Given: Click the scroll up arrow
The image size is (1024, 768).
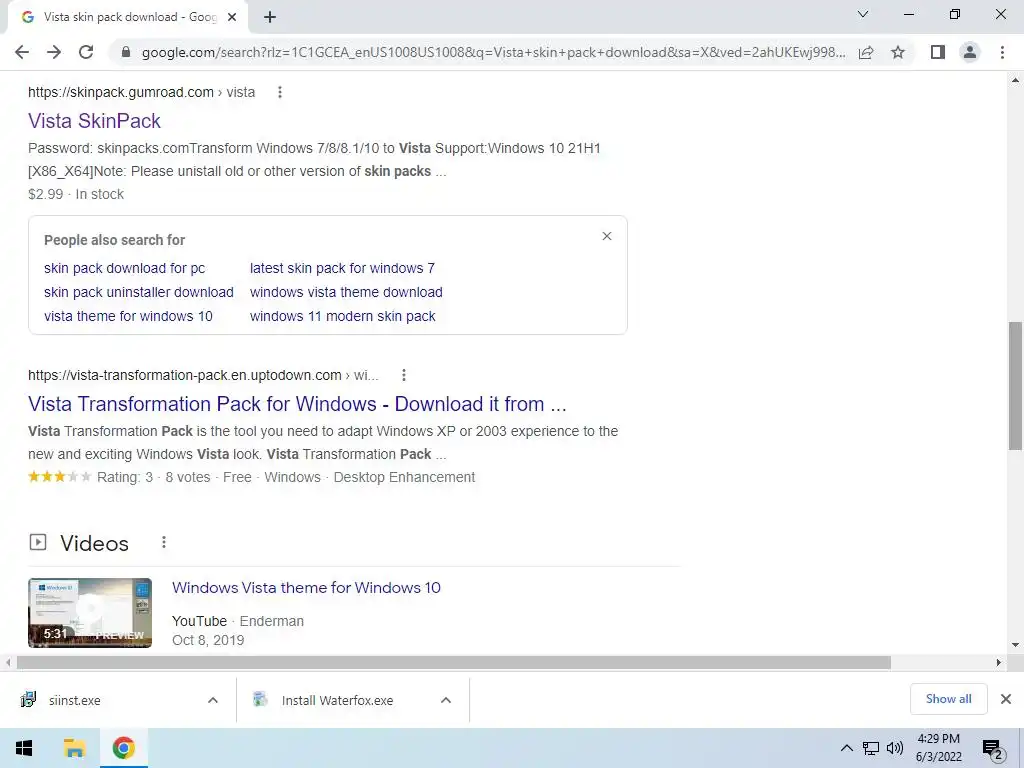Looking at the screenshot, I should [x=1015, y=80].
